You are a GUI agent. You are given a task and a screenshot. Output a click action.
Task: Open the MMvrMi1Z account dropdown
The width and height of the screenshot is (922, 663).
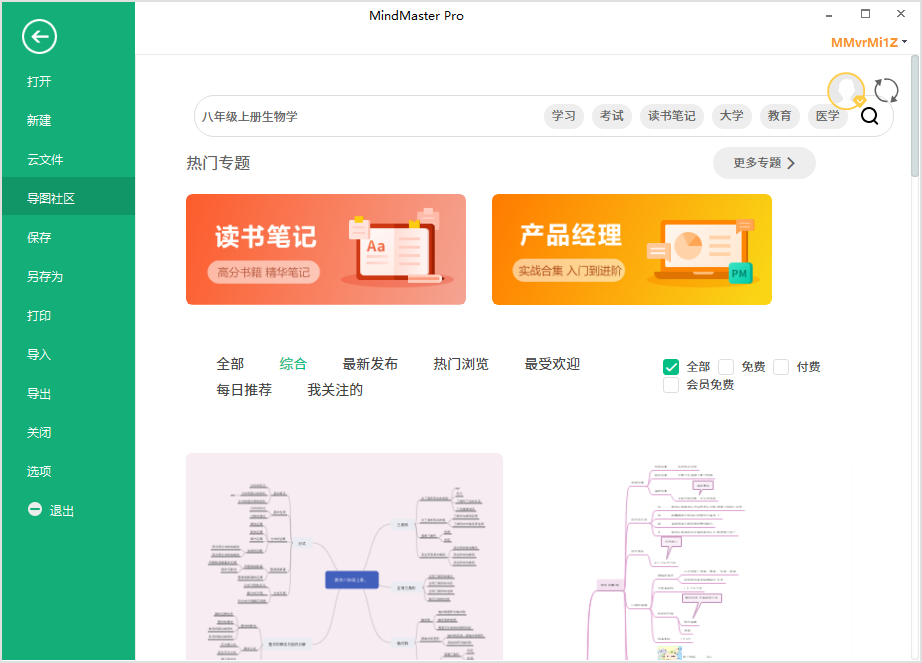click(868, 42)
